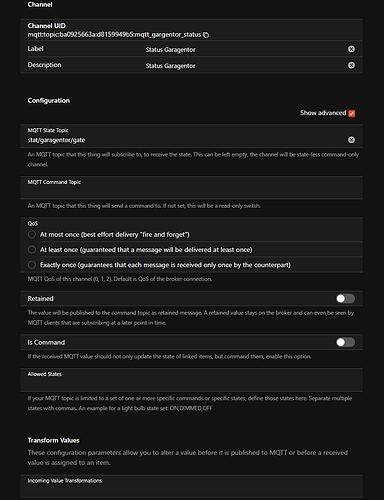Image resolution: width=384 pixels, height=500 pixels.
Task: Click the Show advanced label
Action: 323,113
